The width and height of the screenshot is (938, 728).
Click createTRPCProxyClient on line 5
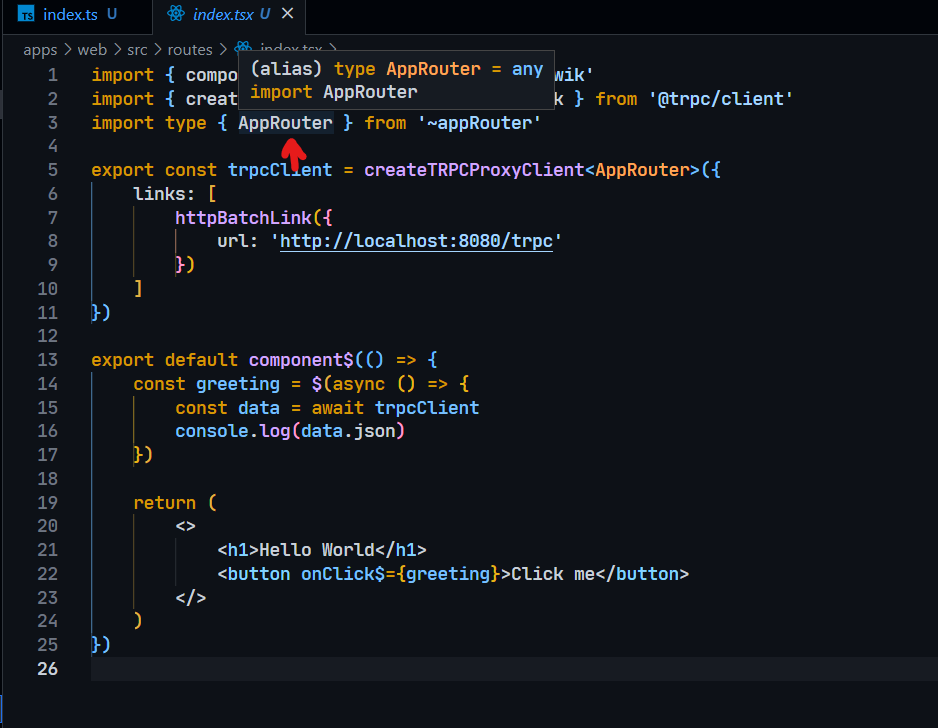[473, 170]
